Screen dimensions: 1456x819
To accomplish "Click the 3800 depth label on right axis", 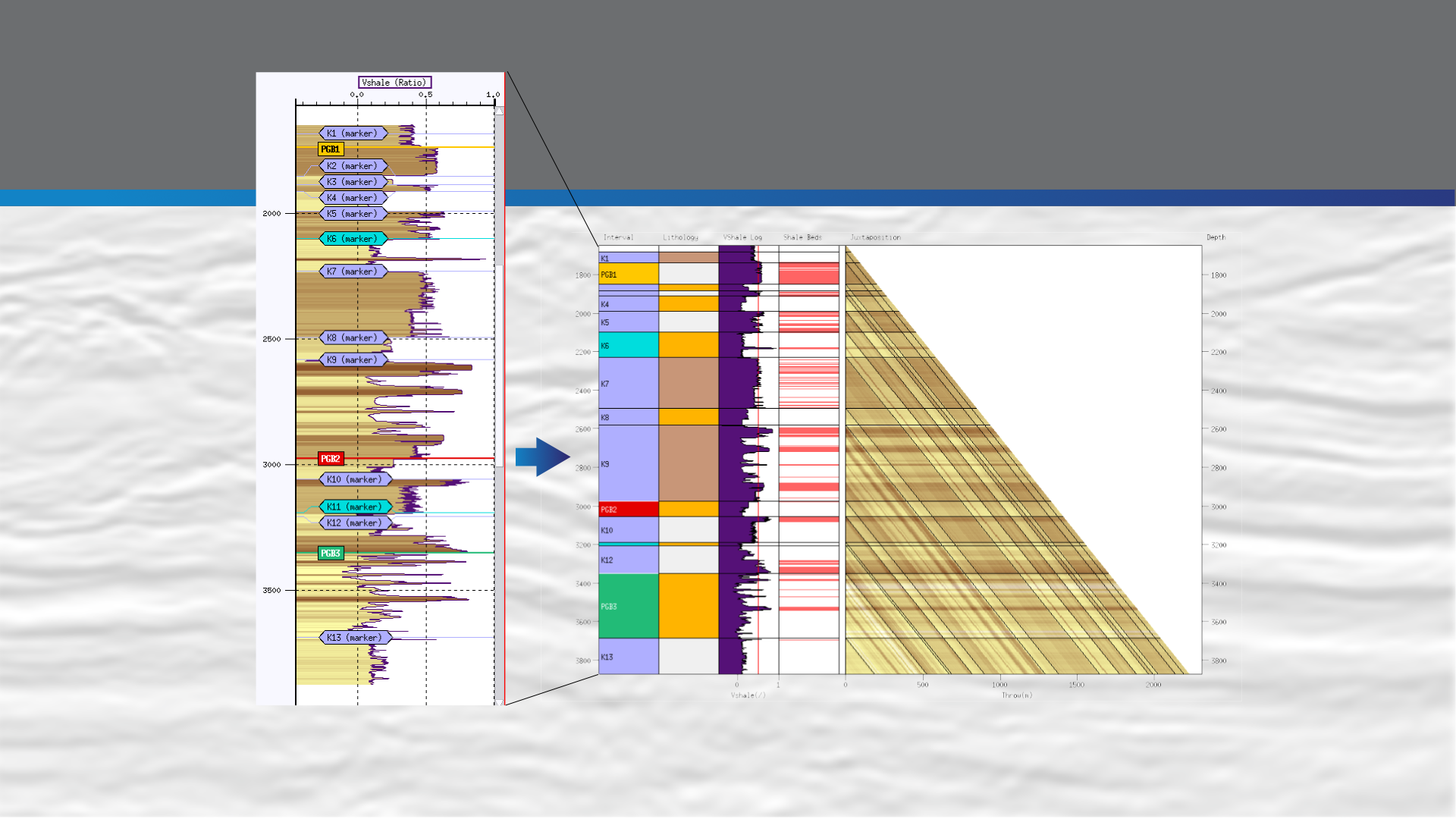I will [1219, 661].
